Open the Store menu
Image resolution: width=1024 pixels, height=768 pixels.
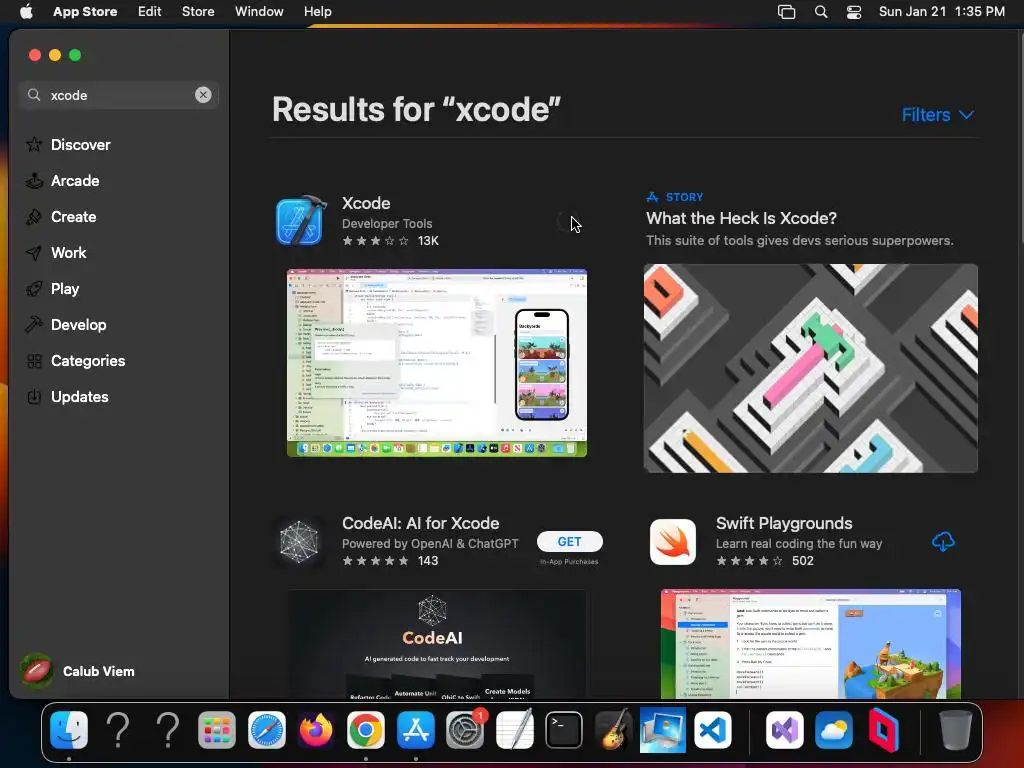(x=198, y=12)
